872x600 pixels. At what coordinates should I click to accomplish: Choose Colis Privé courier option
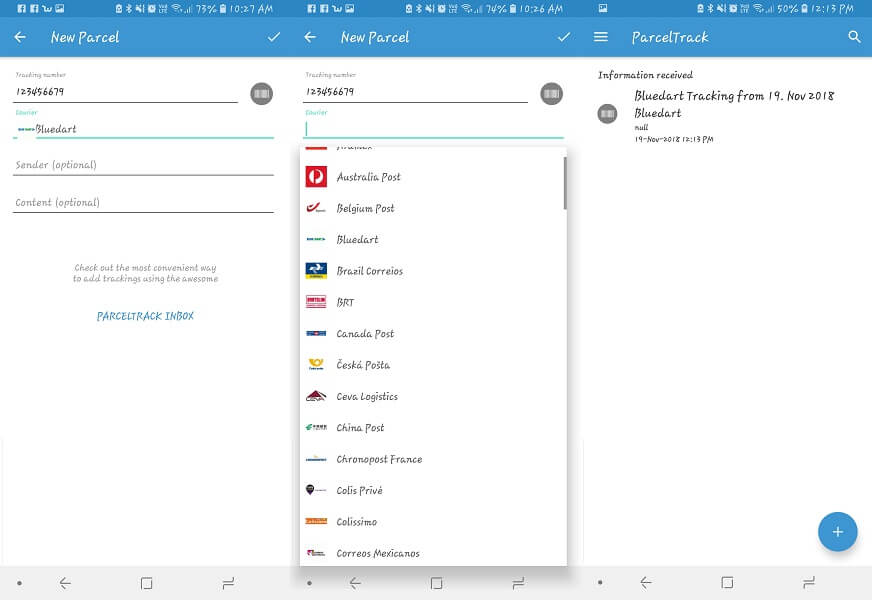tap(433, 490)
